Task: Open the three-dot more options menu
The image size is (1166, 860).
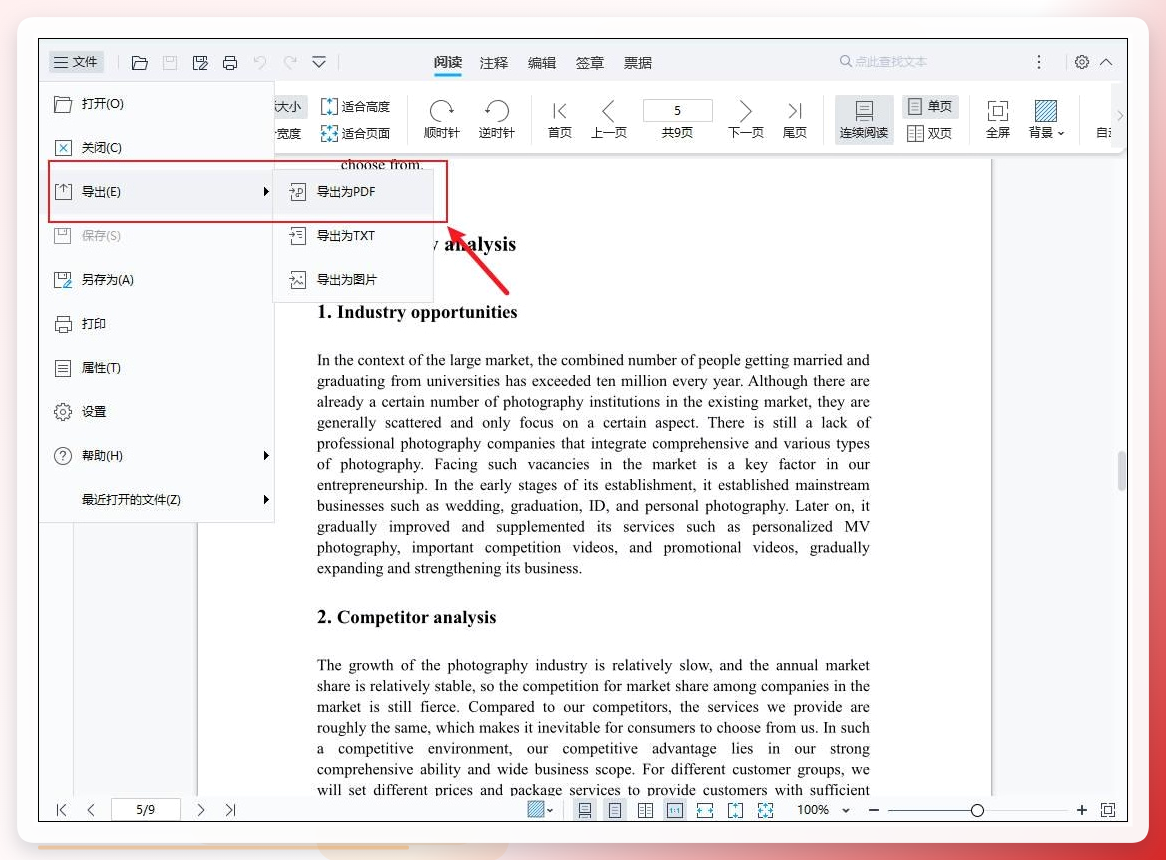Action: (1039, 62)
